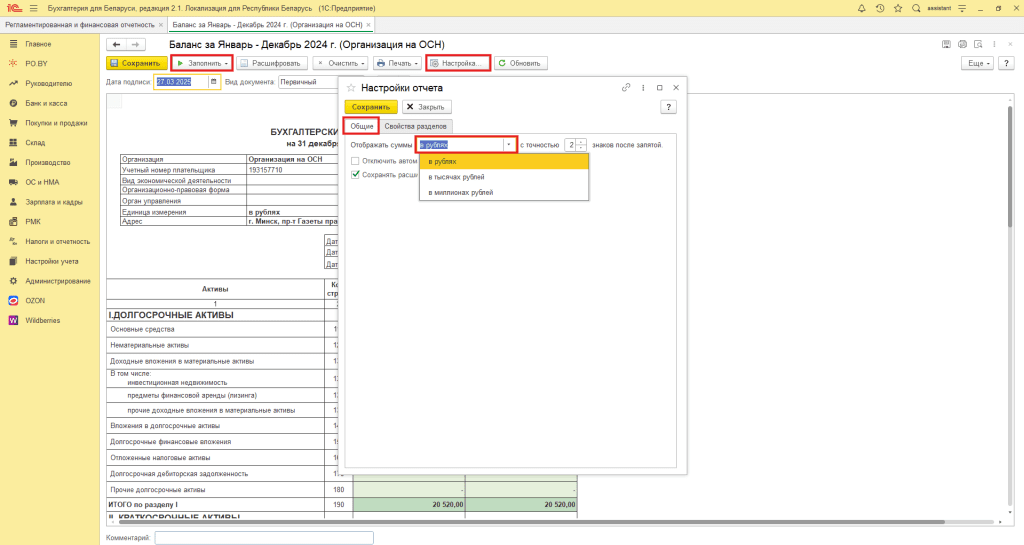Add Настройки отчета dialog to favorites
This screenshot has height=545, width=1024.
pos(351,87)
